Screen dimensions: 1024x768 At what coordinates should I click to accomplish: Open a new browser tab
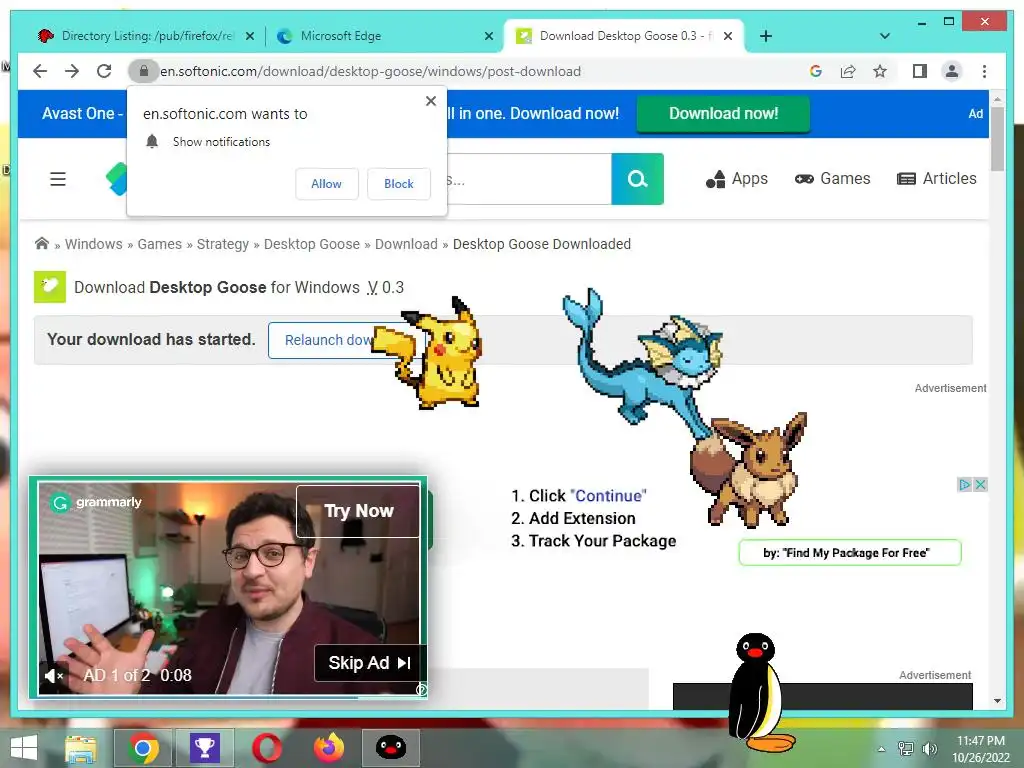point(765,36)
